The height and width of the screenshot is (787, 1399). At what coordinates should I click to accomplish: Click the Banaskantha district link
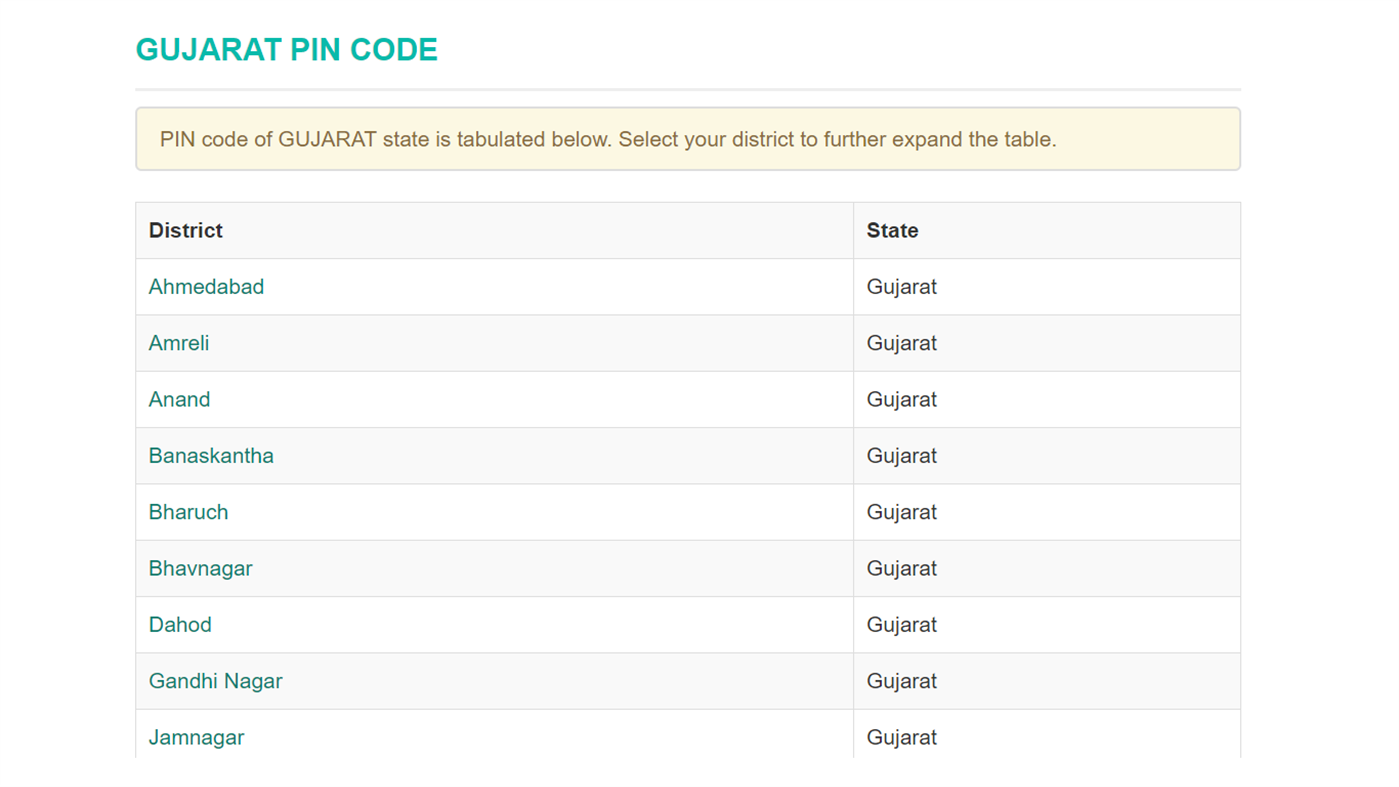click(x=211, y=455)
